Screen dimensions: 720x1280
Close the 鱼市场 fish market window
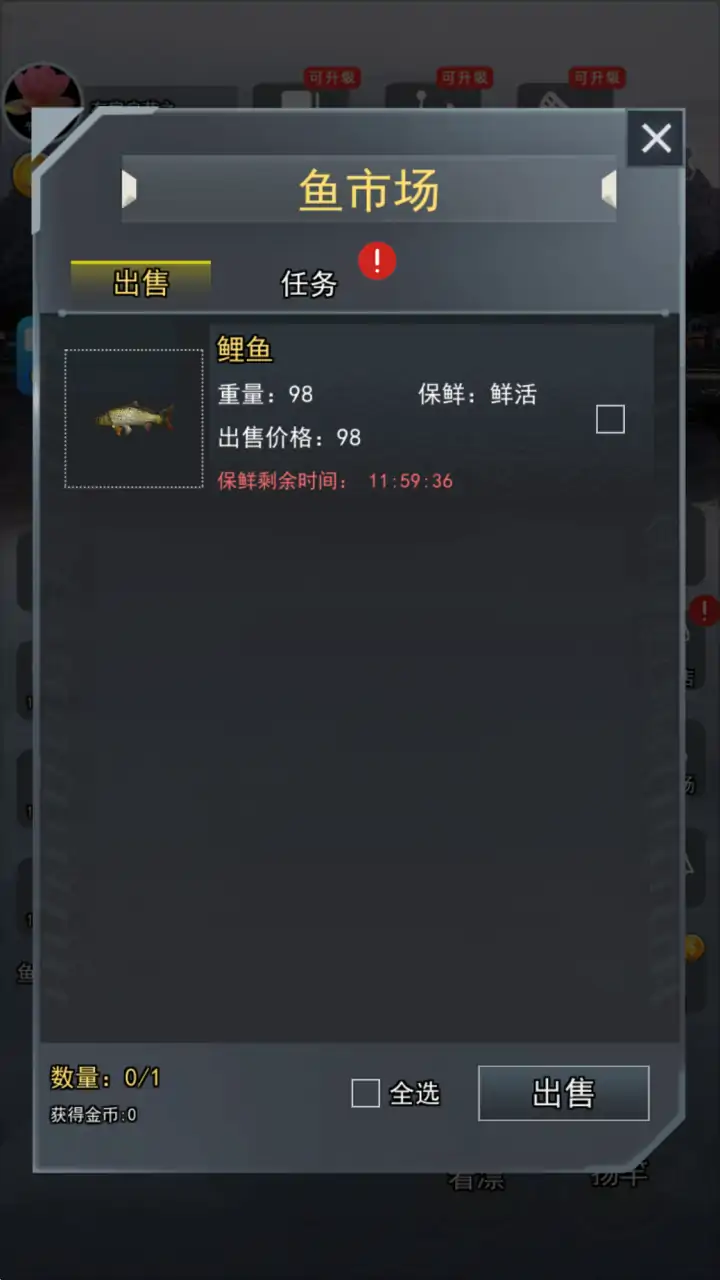(x=656, y=138)
